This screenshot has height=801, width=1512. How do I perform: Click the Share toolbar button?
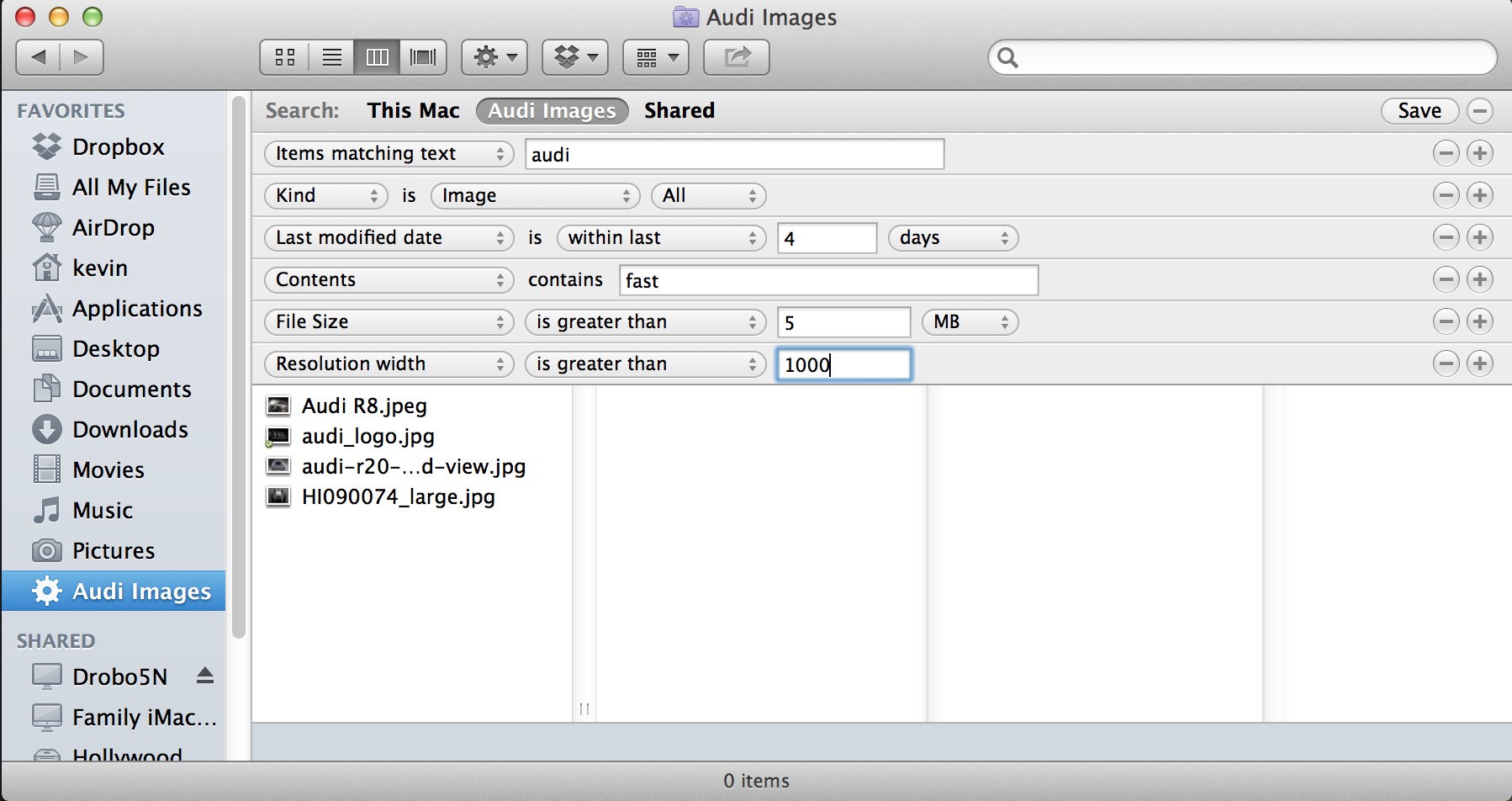click(737, 57)
